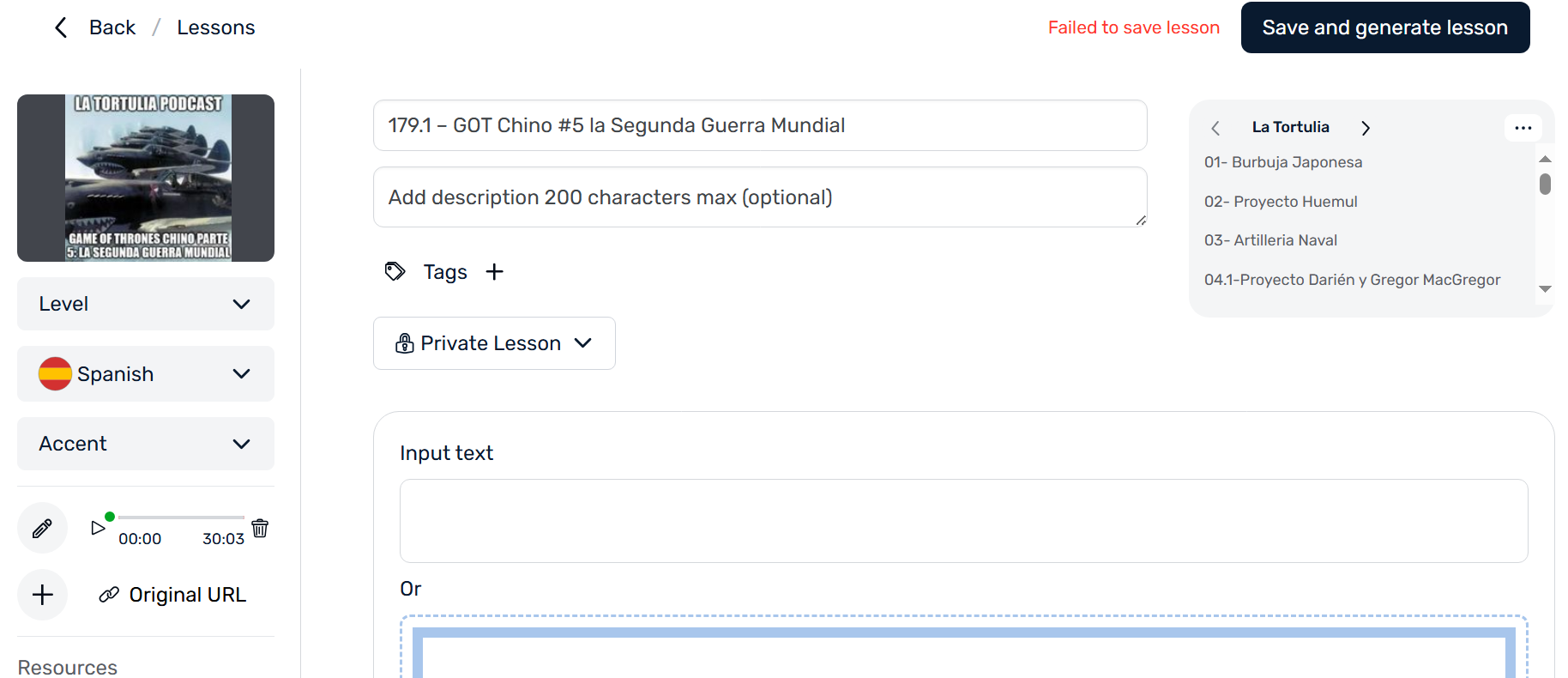Image resolution: width=1568 pixels, height=678 pixels.
Task: Click the Back arrow icon
Action: click(x=61, y=27)
